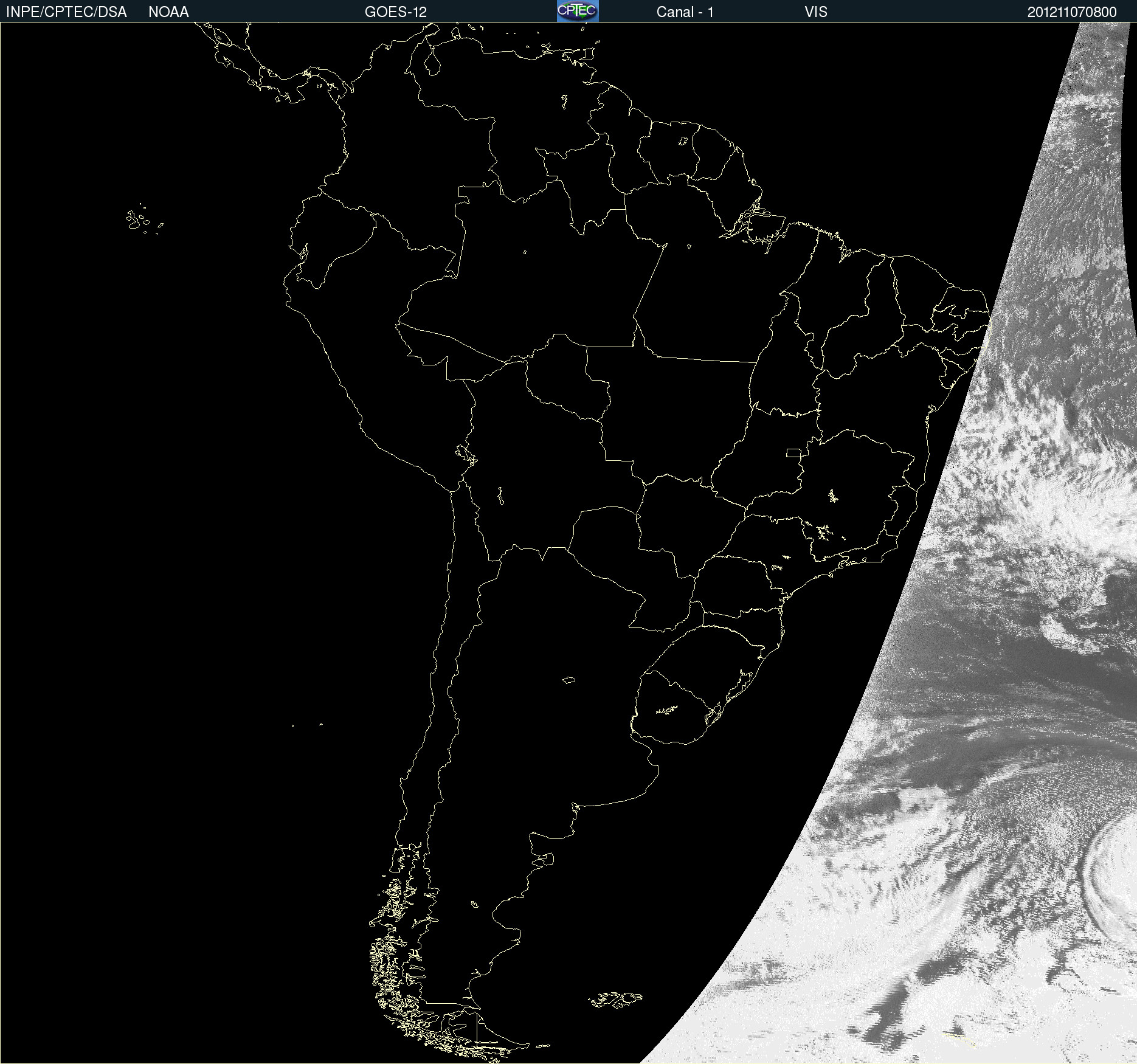Click the GOES-12 satellite label
Viewport: 1137px width, 1064px height.
tap(396, 12)
